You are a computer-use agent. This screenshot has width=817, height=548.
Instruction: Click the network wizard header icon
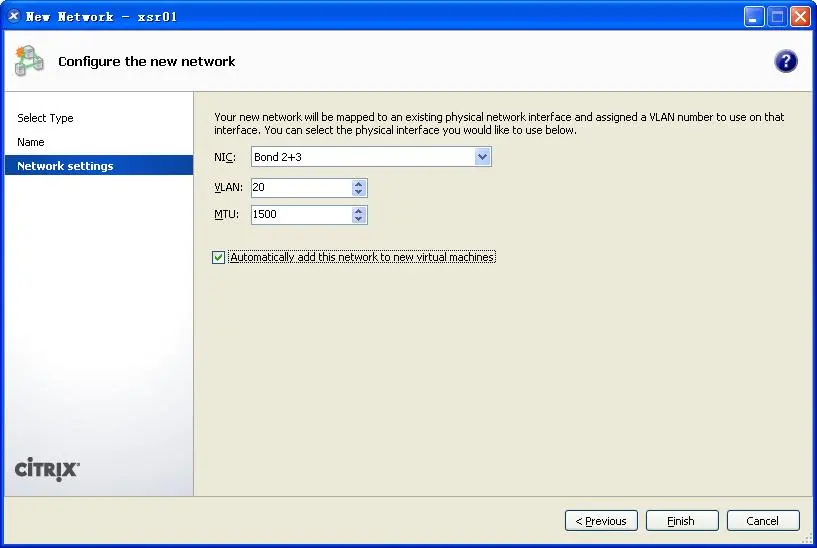tap(28, 61)
